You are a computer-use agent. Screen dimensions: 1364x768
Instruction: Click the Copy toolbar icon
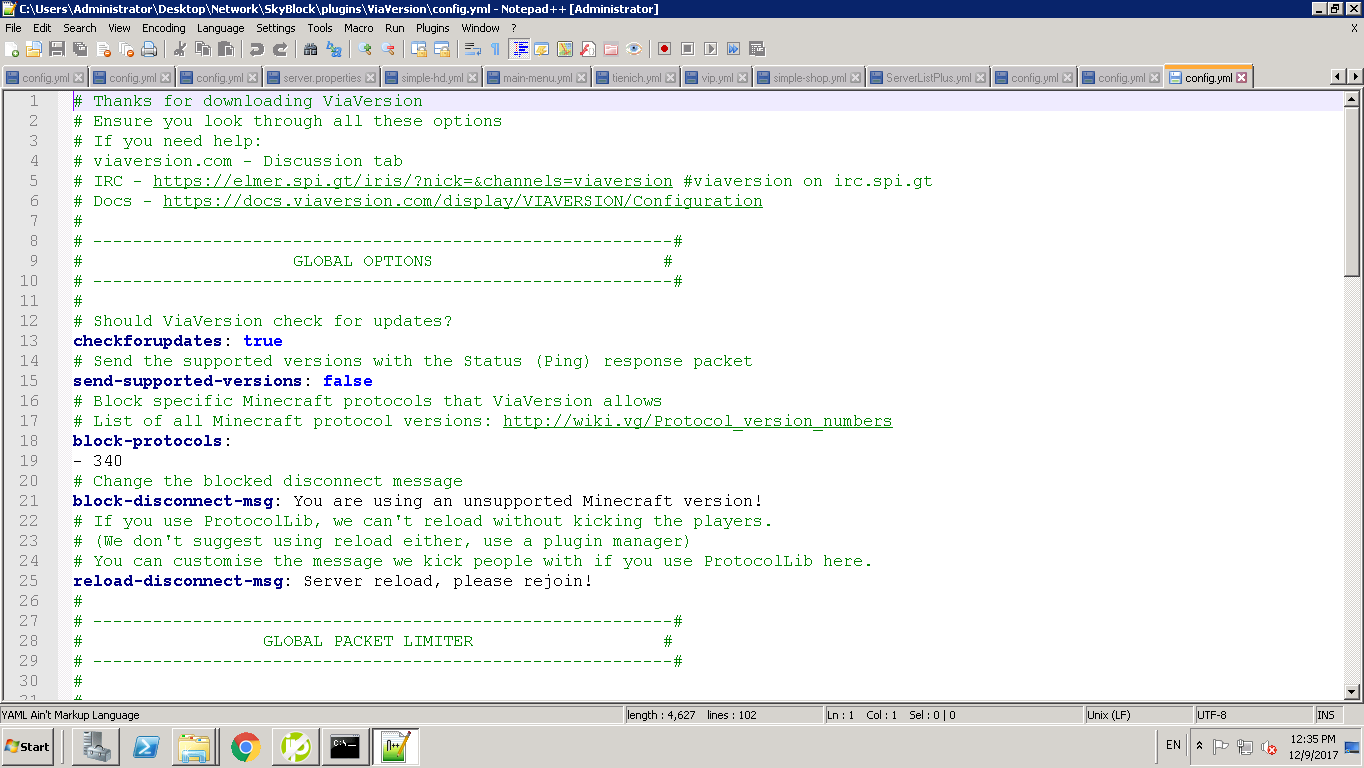click(203, 49)
